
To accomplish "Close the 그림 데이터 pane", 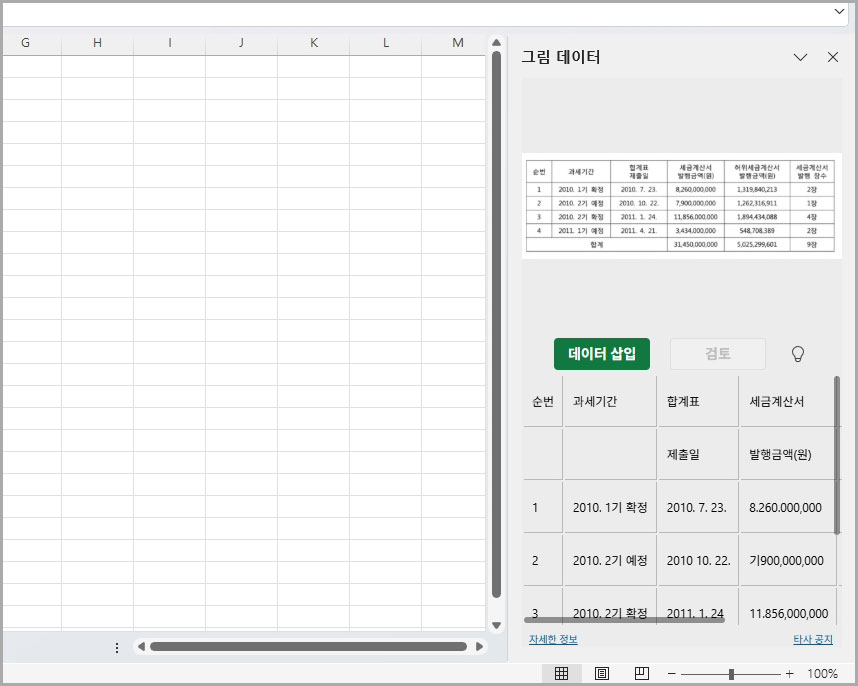I will 833,57.
